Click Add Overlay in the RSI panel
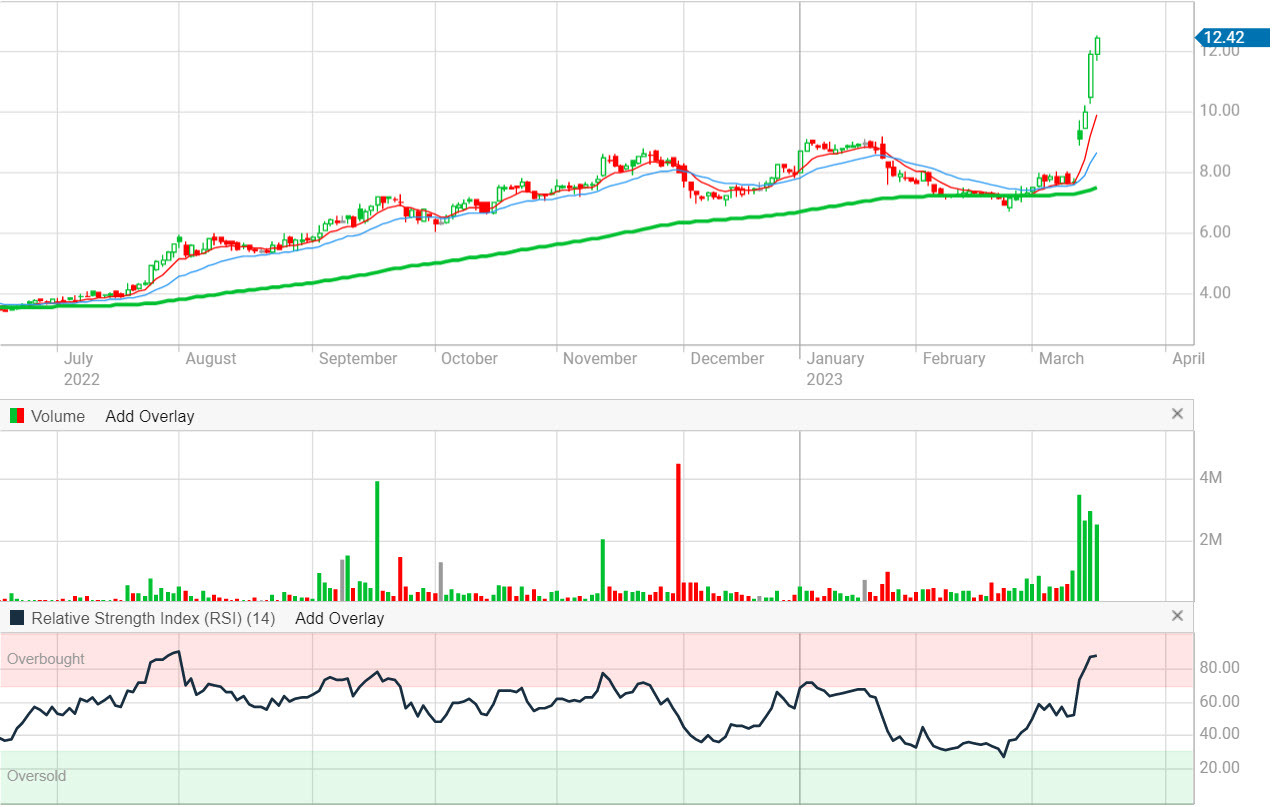Image resolution: width=1275 pixels, height=807 pixels. [339, 618]
